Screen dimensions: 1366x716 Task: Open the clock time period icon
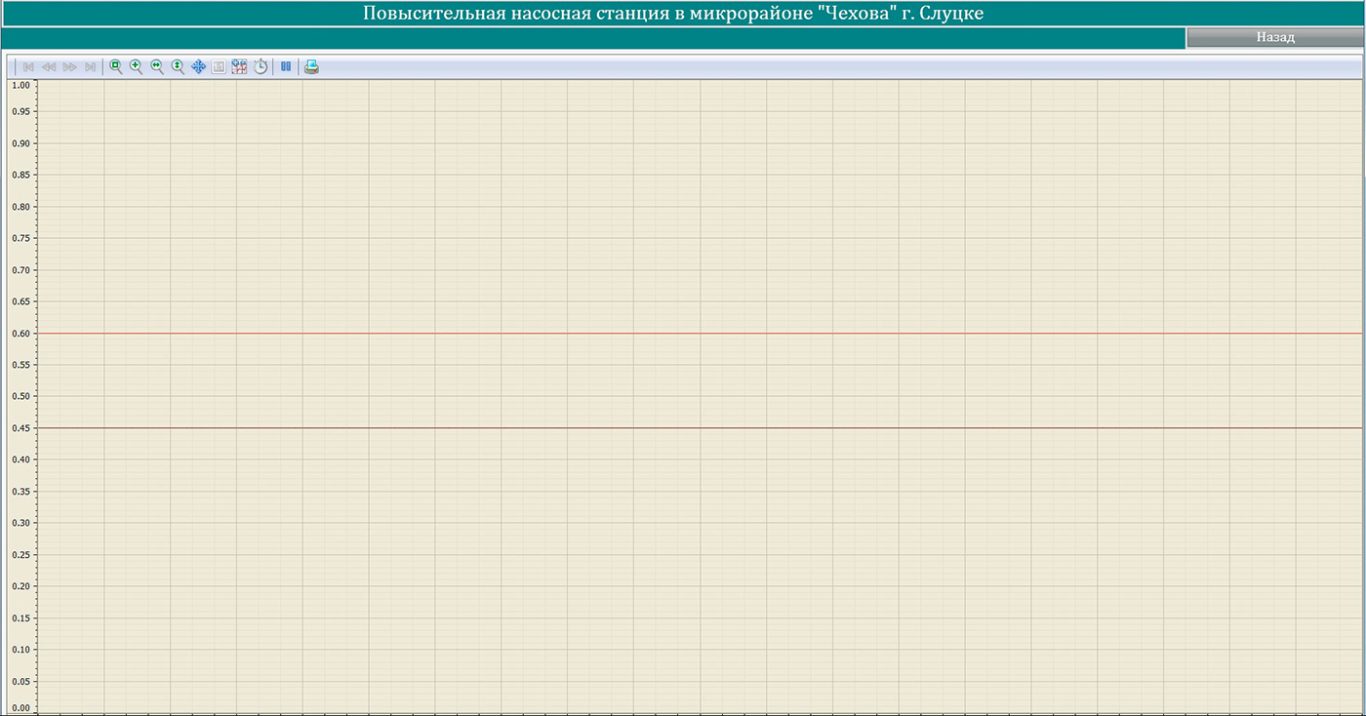(260, 67)
